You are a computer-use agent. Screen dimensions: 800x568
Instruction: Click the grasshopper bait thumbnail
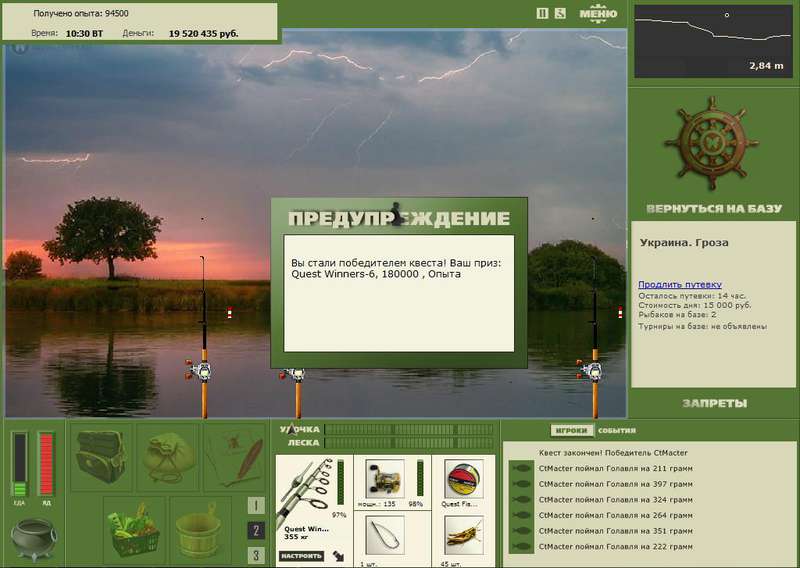pyautogui.click(x=463, y=535)
